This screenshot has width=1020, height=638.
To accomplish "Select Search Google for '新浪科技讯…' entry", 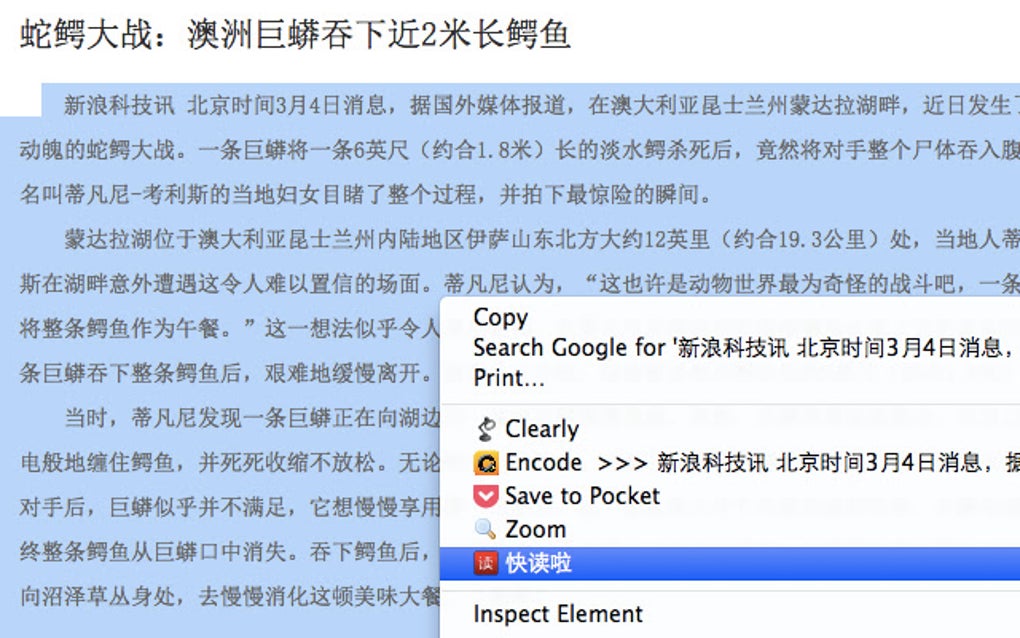I will click(x=738, y=348).
